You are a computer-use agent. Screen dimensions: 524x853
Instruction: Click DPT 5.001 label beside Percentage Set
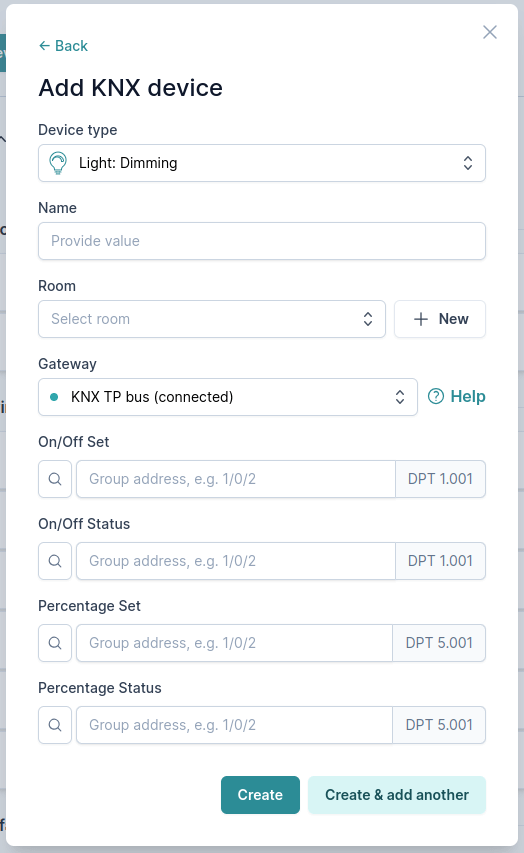pyautogui.click(x=439, y=643)
